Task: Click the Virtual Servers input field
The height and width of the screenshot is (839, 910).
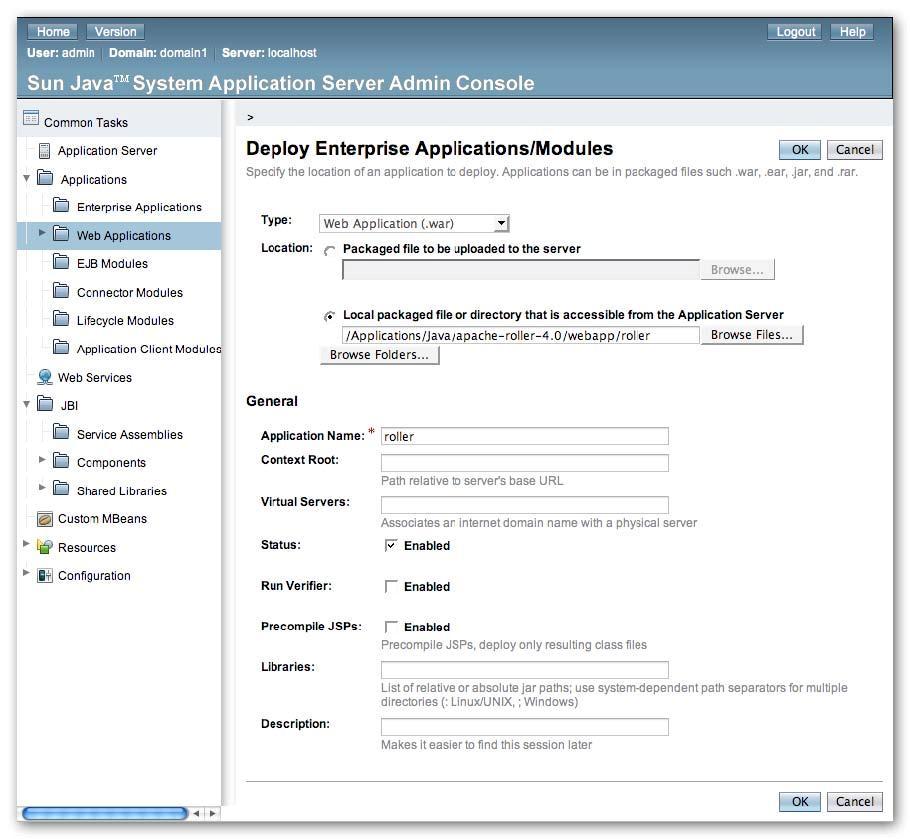Action: click(x=525, y=505)
